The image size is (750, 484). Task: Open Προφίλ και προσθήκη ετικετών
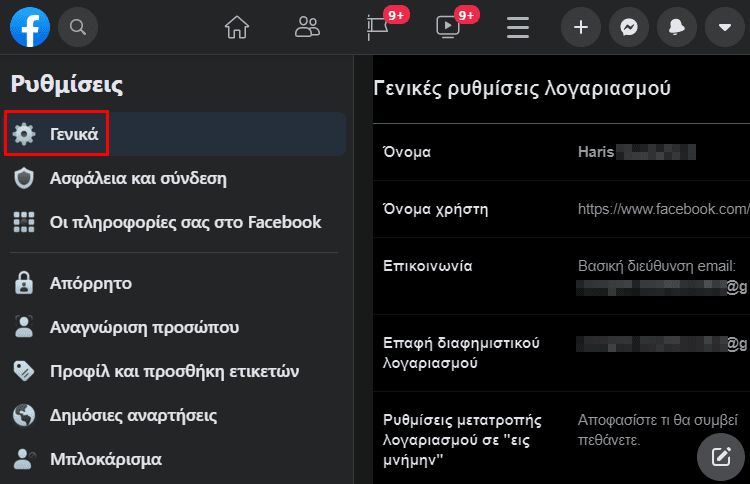coord(175,371)
